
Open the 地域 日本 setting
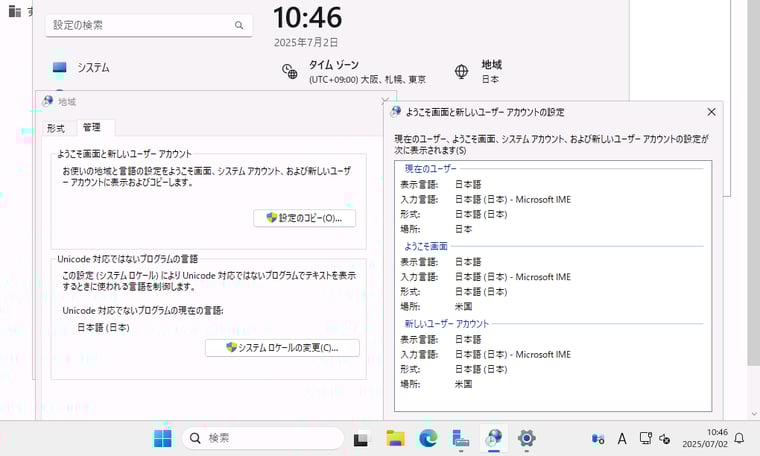478,71
